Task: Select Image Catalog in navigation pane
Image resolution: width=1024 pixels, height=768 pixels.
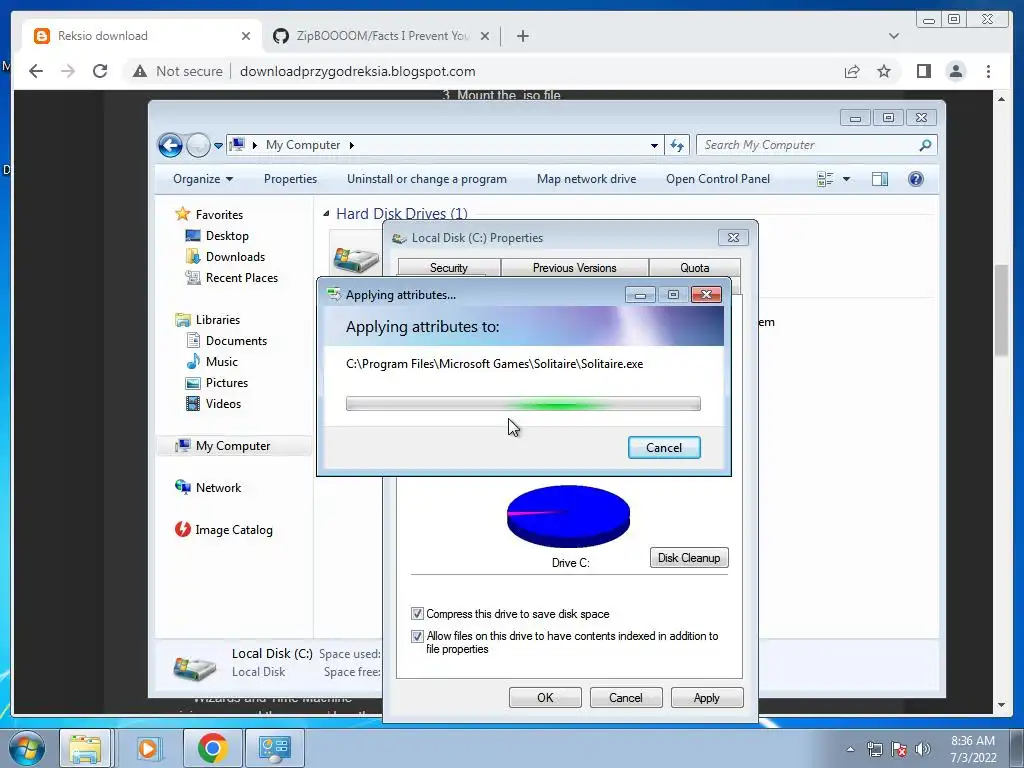Action: point(234,530)
